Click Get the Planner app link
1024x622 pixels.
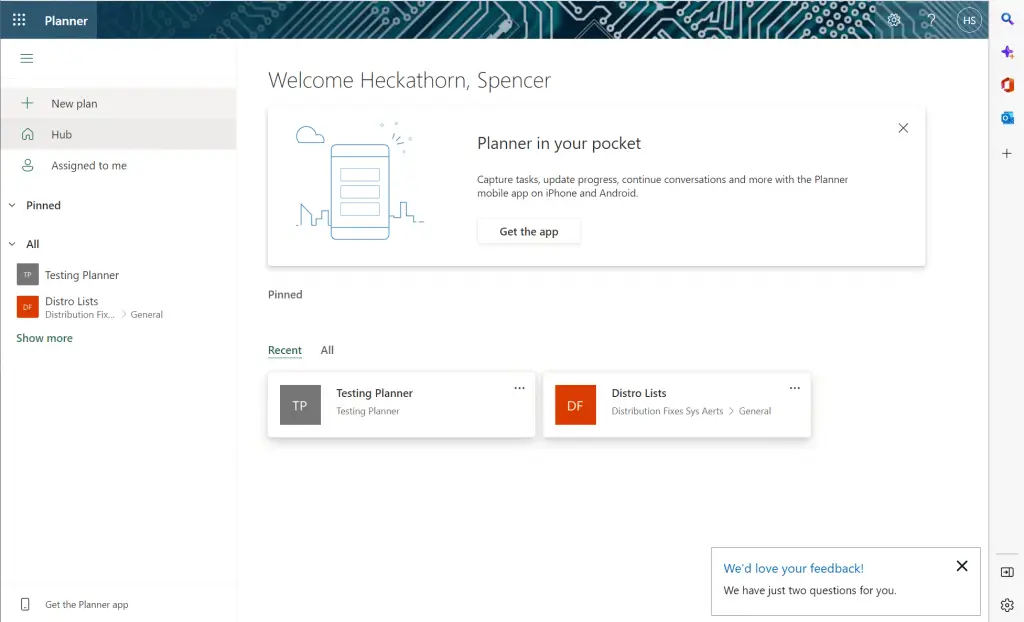[x=87, y=605]
